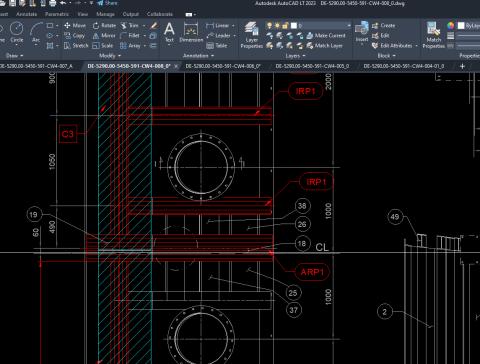Expand the Draw panel
The width and height of the screenshot is (480, 364).
(x=15, y=56)
